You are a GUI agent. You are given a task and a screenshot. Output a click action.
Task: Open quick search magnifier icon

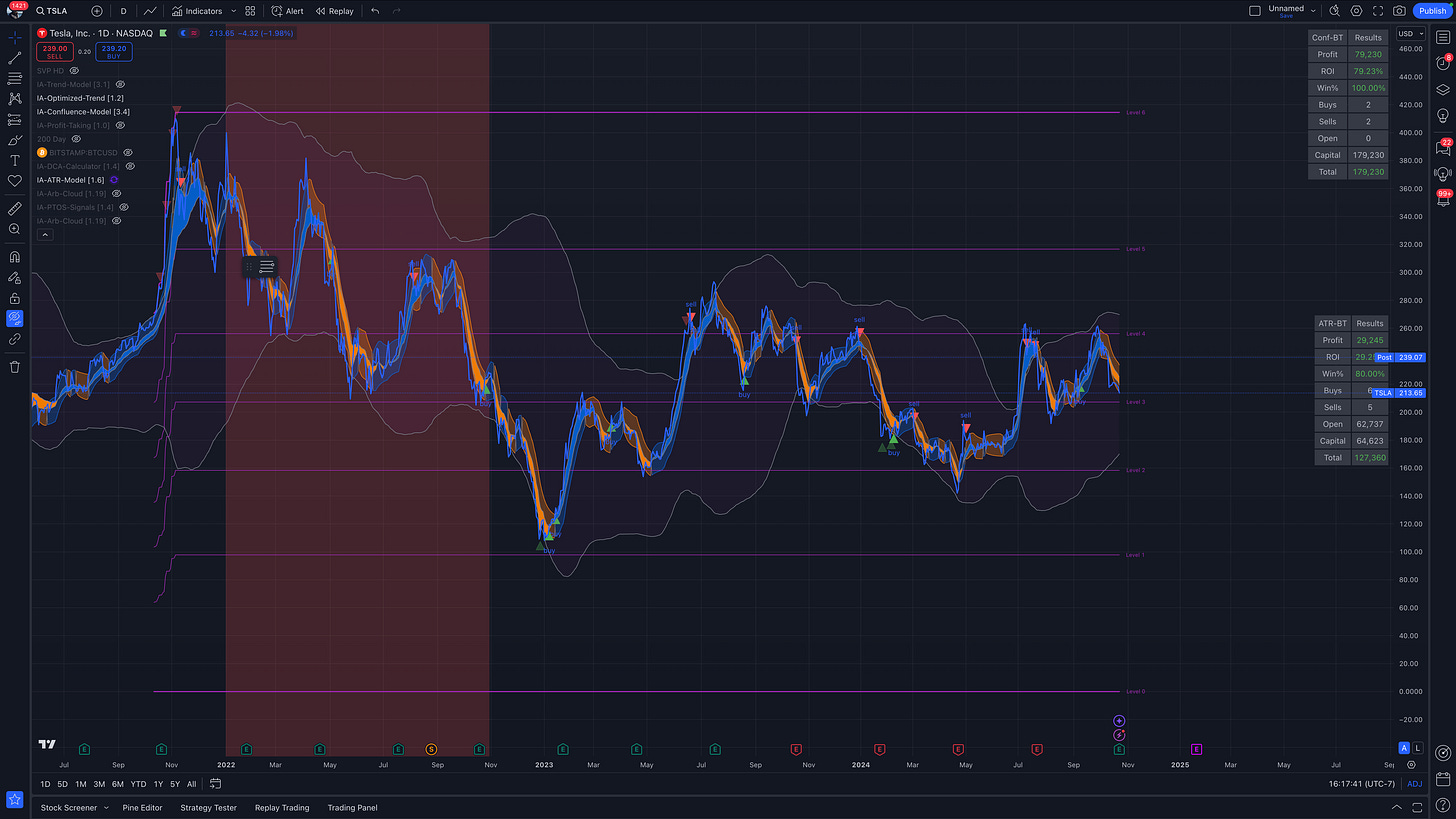[1335, 11]
